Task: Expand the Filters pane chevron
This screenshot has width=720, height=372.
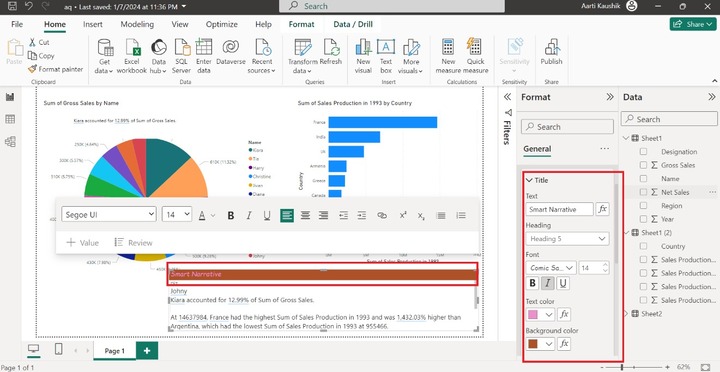Action: (507, 97)
